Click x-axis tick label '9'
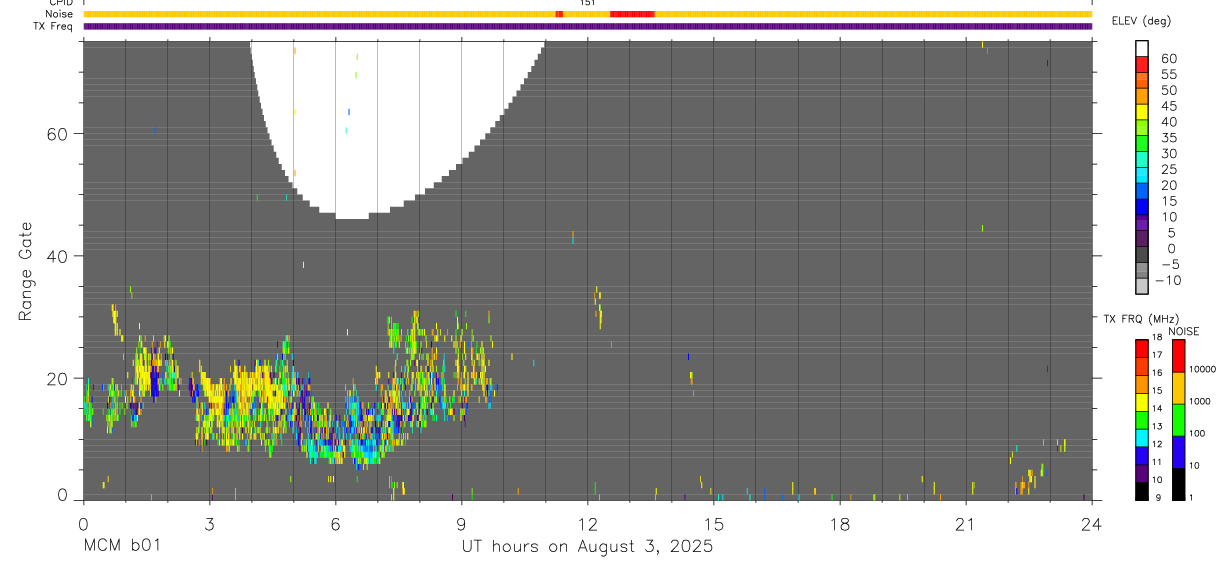The width and height of the screenshot is (1228, 567). click(x=461, y=524)
